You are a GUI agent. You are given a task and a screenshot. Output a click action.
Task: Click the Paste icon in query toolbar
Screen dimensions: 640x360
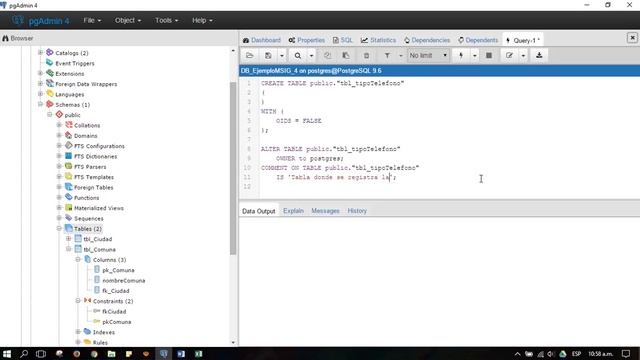coord(346,56)
